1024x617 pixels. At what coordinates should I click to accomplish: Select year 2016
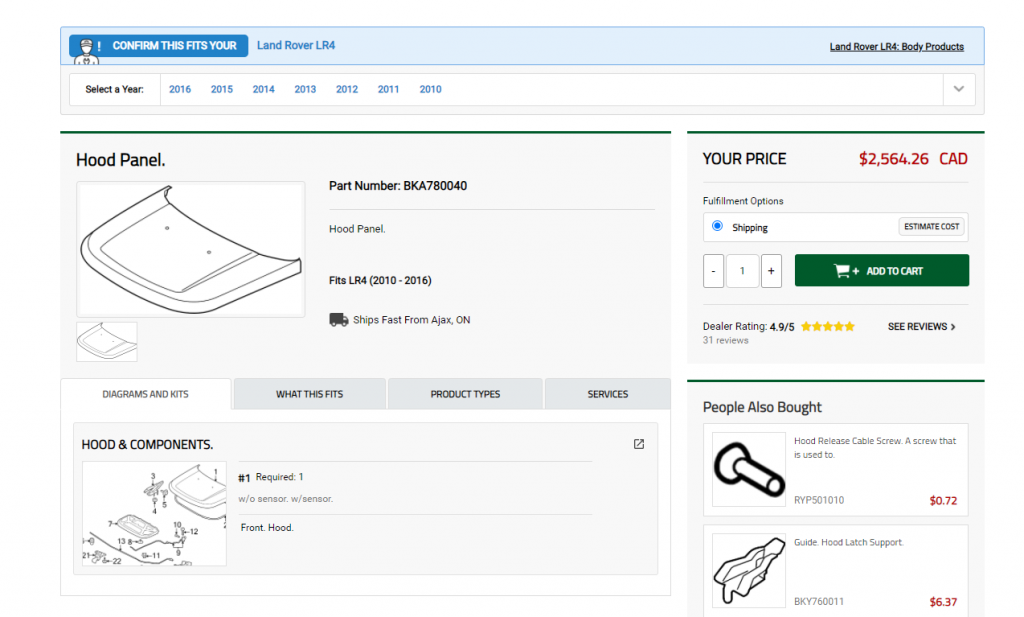pyautogui.click(x=180, y=89)
